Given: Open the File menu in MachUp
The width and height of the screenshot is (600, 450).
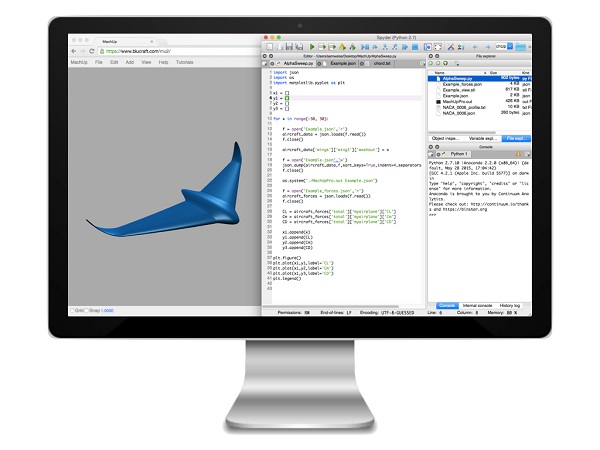Looking at the screenshot, I should click(x=99, y=62).
